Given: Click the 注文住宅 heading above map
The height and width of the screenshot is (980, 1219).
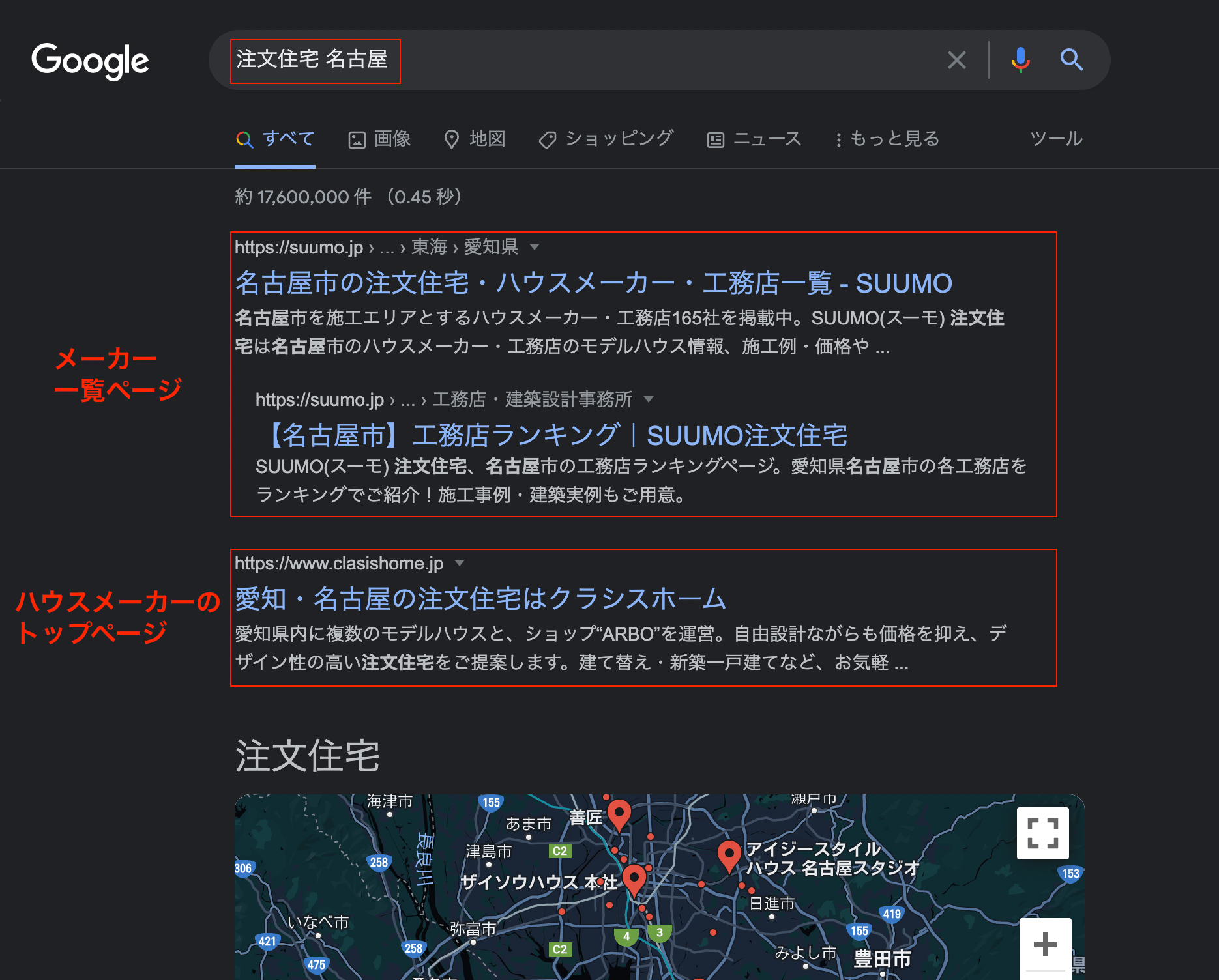Looking at the screenshot, I should click(x=307, y=756).
